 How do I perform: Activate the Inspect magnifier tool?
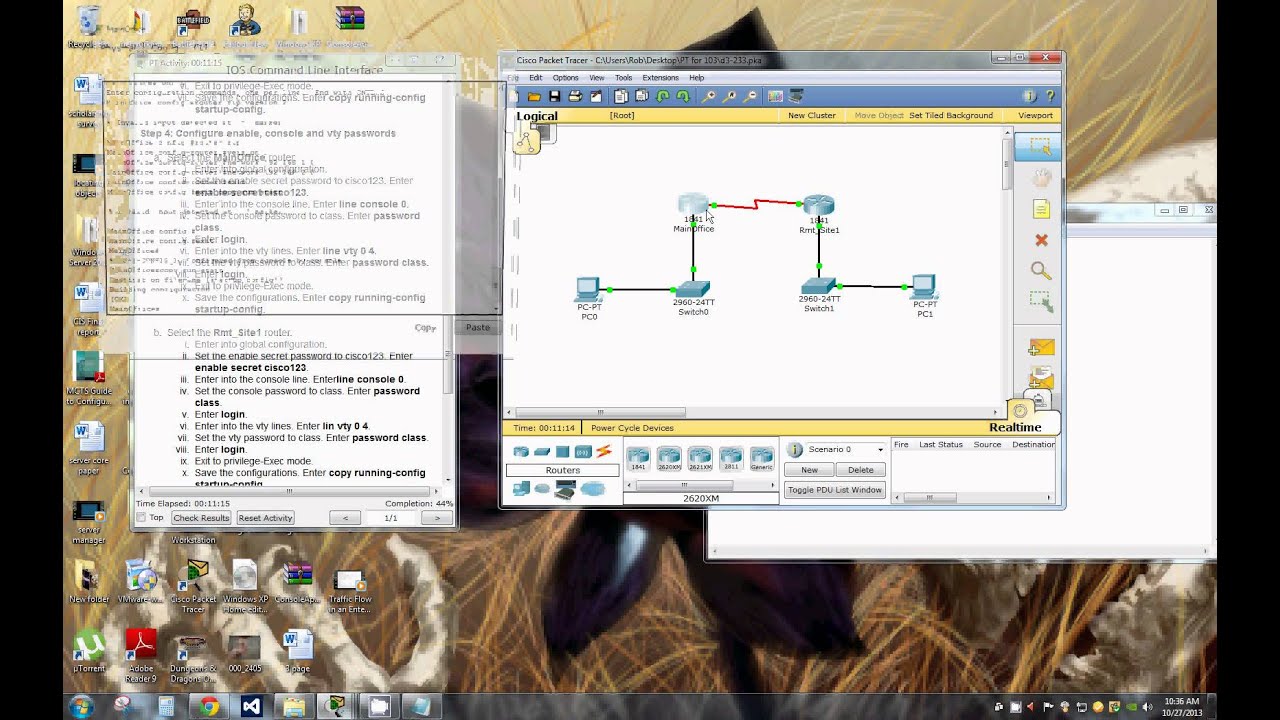point(1040,271)
